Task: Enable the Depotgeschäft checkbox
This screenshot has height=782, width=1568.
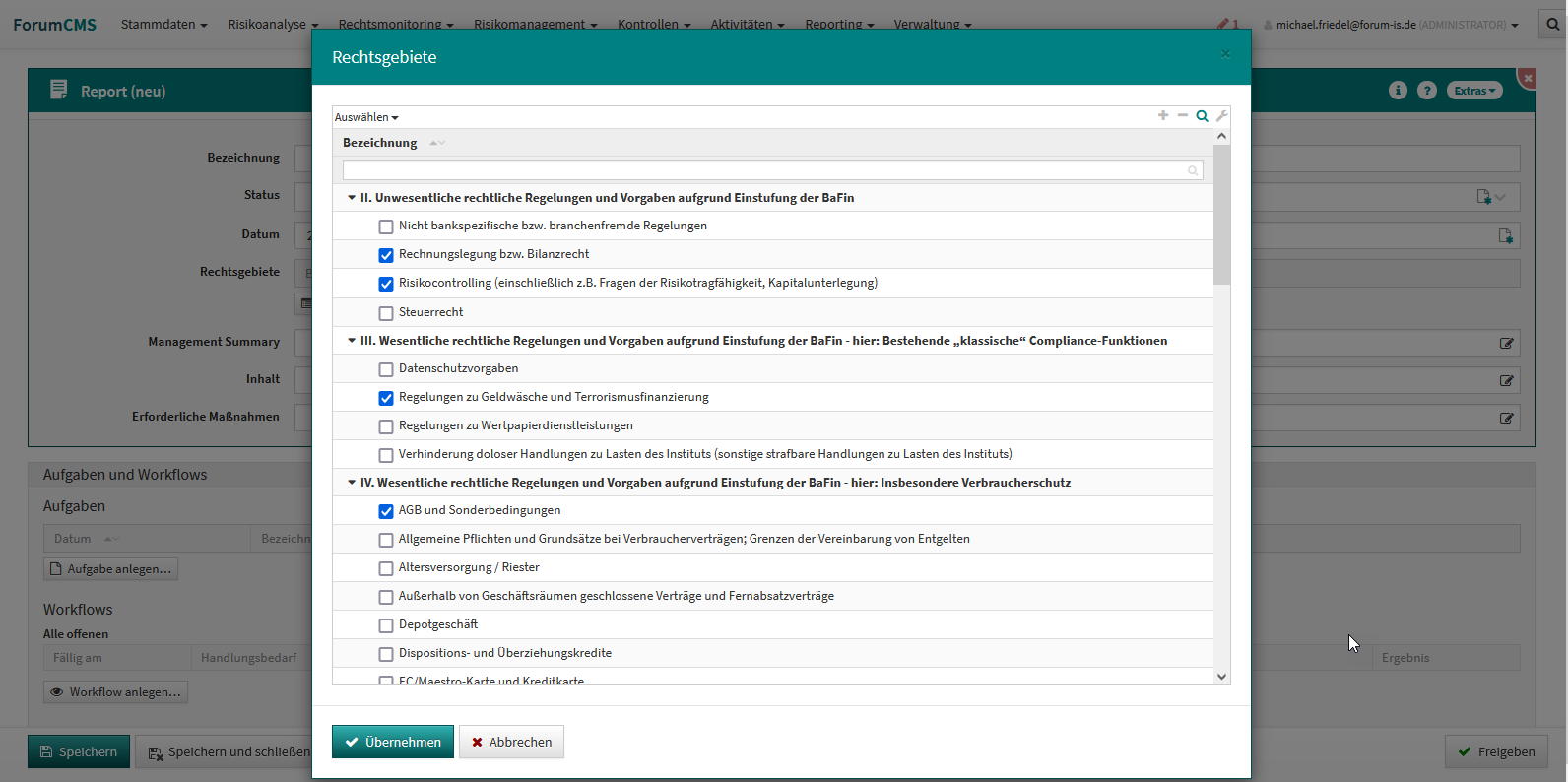Action: (386, 625)
